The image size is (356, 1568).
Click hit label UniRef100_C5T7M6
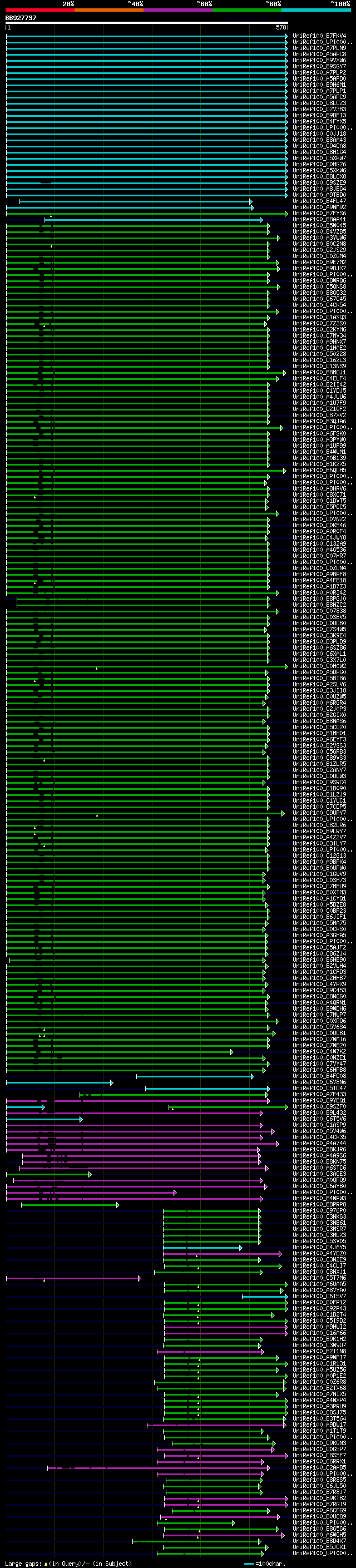pos(319,1278)
